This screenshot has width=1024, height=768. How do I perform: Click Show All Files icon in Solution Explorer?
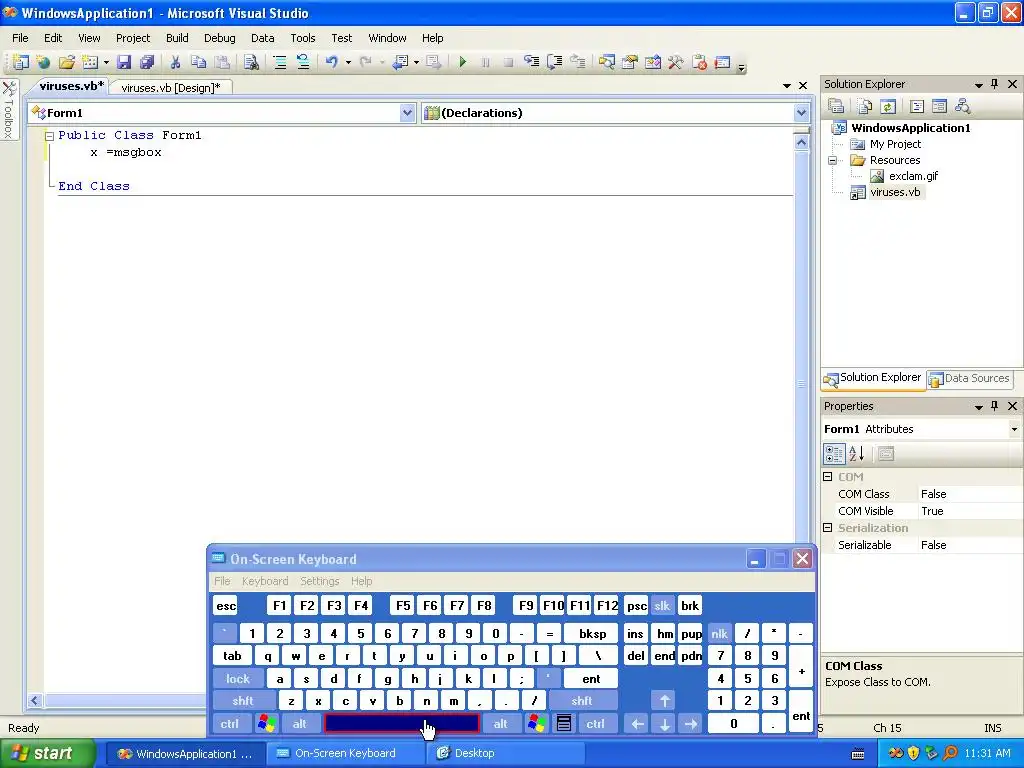point(865,106)
